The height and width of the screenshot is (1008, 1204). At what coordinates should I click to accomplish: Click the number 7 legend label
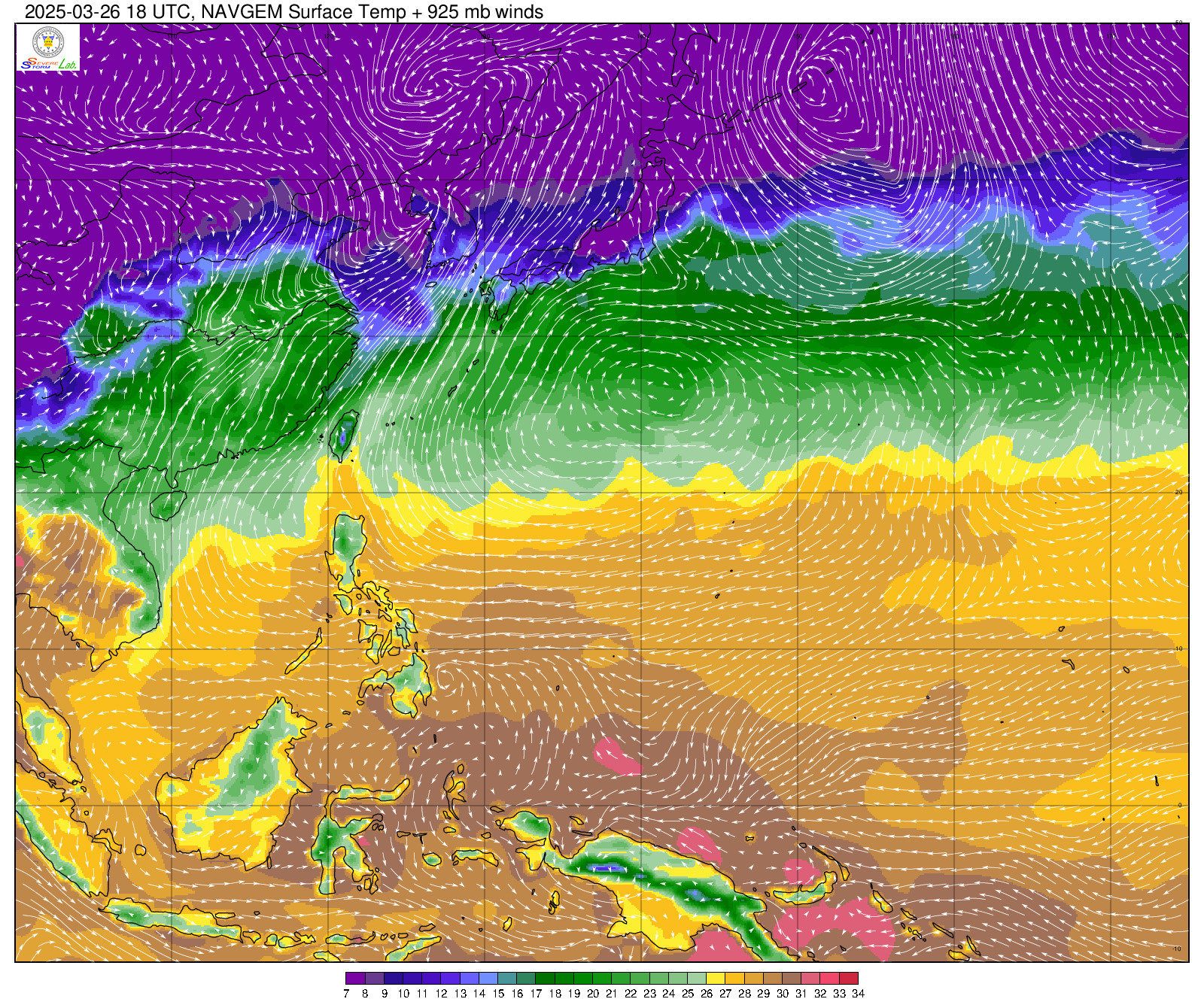[346, 994]
